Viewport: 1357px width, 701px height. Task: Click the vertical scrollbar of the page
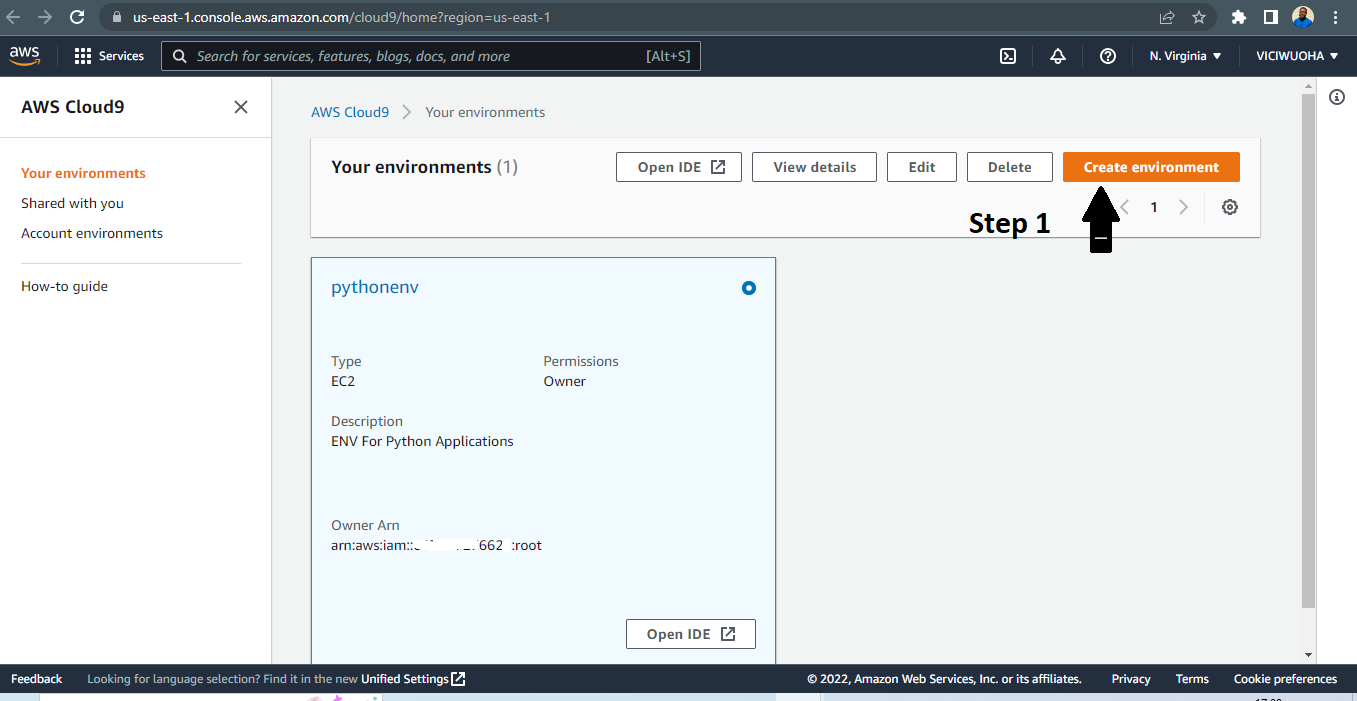tap(1308, 352)
